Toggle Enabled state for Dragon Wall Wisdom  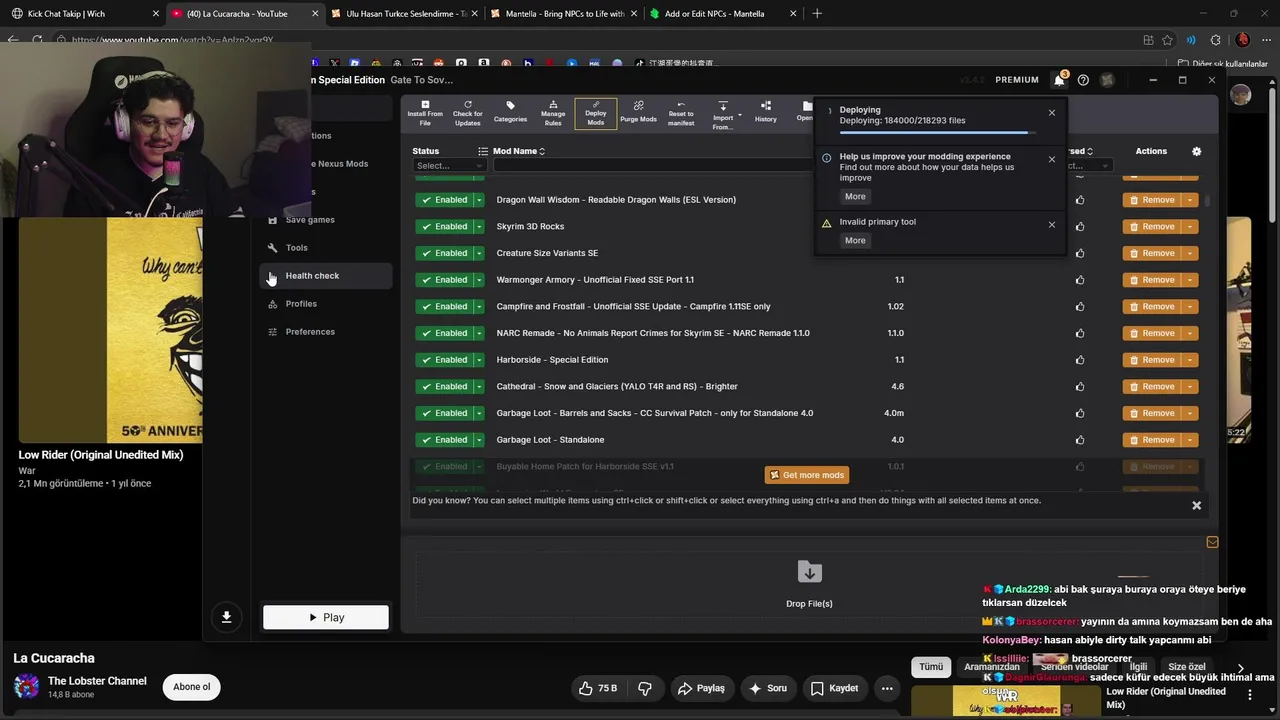(x=444, y=200)
